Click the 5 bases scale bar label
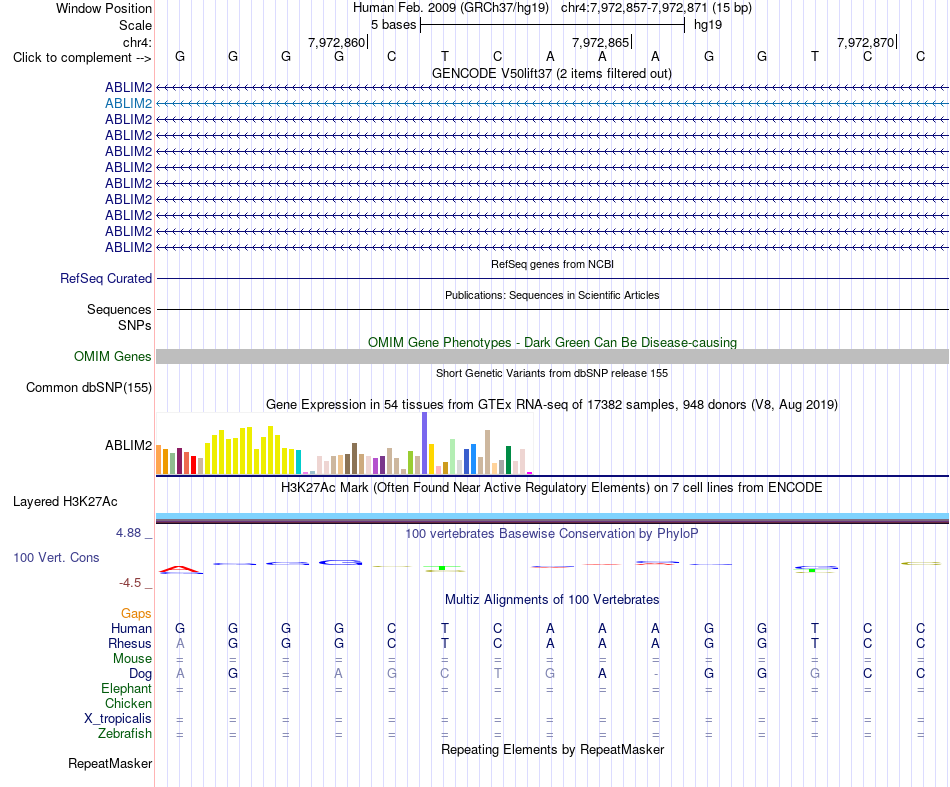 [394, 25]
